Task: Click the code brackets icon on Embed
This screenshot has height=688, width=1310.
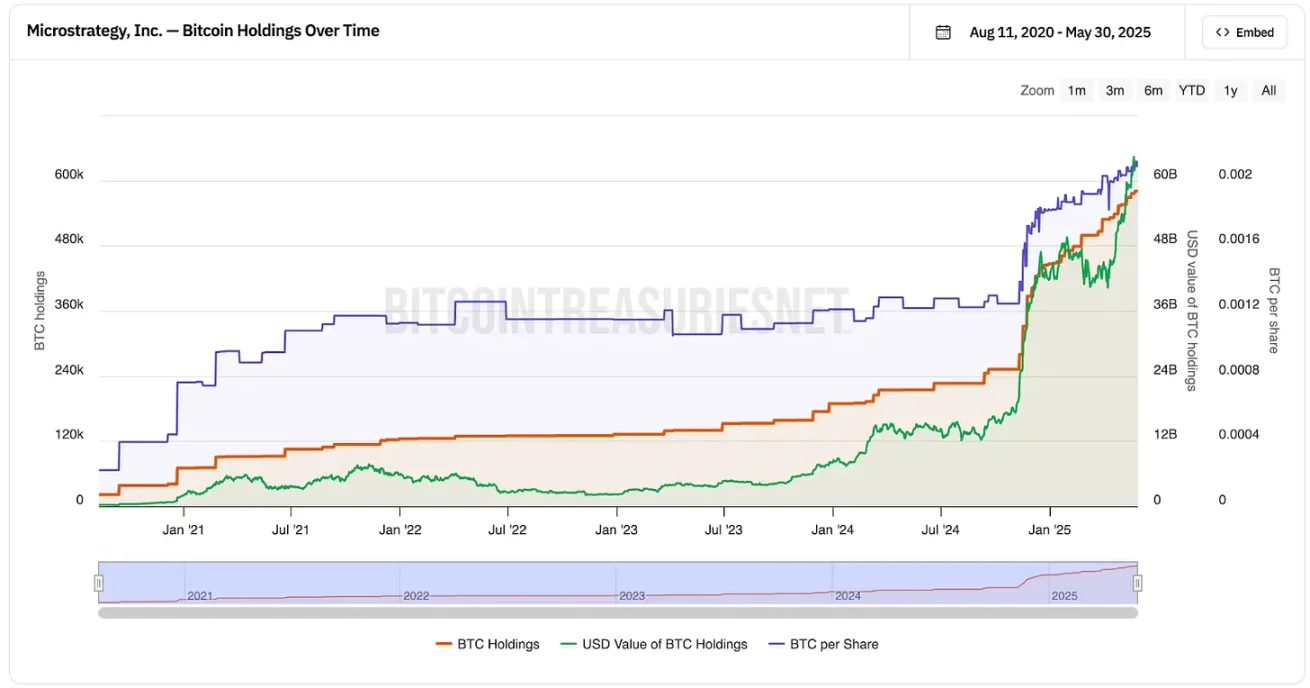Action: pos(1222,32)
